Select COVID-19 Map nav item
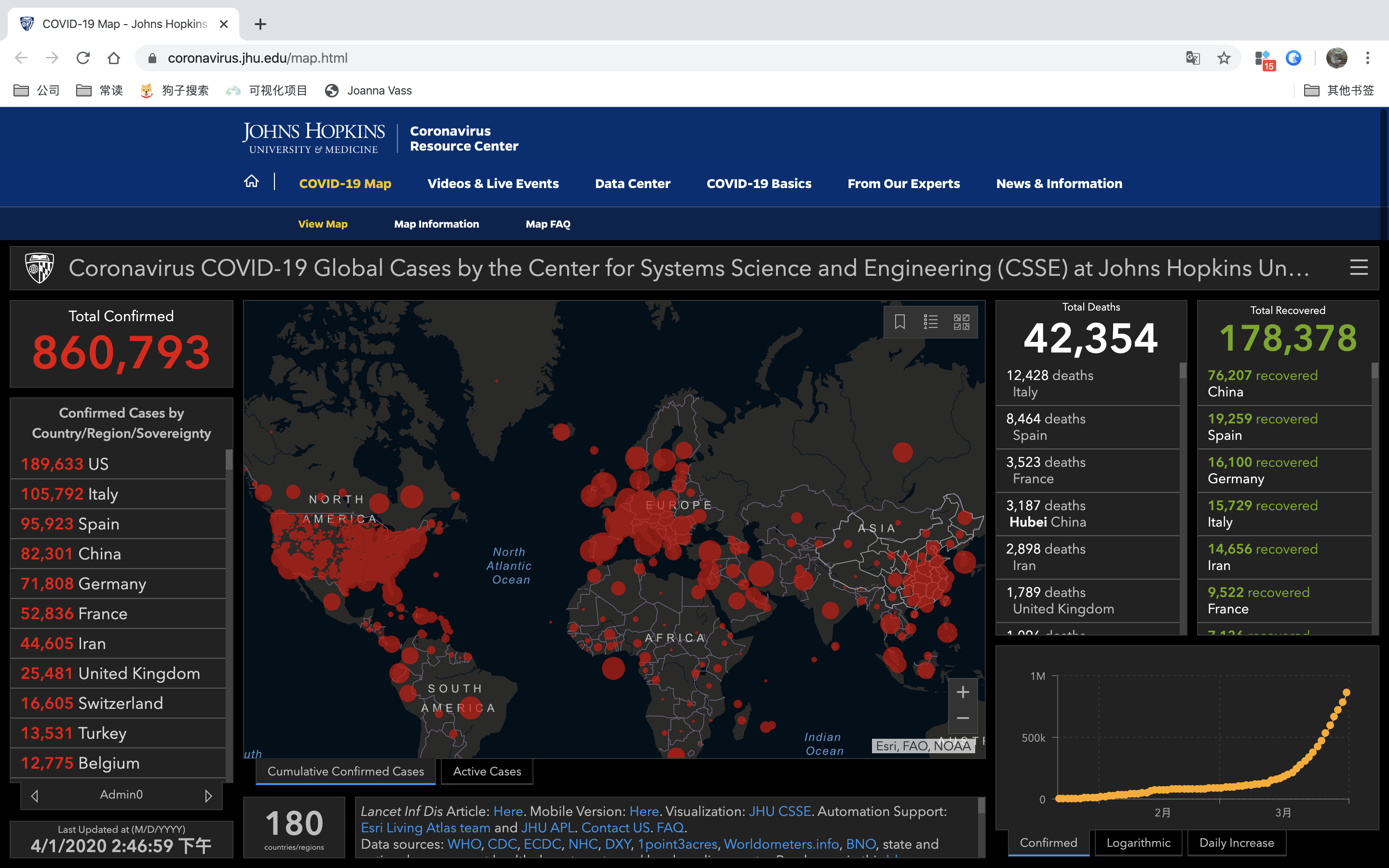Image resolution: width=1389 pixels, height=868 pixels. tap(345, 184)
